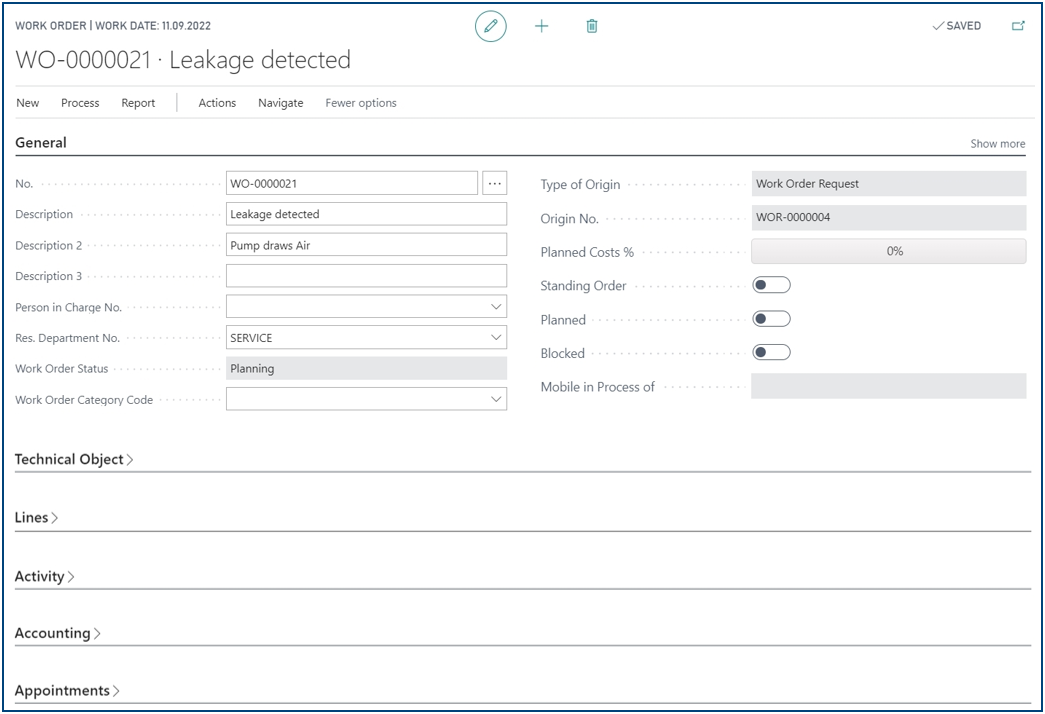Expand the Activity section

point(44,576)
